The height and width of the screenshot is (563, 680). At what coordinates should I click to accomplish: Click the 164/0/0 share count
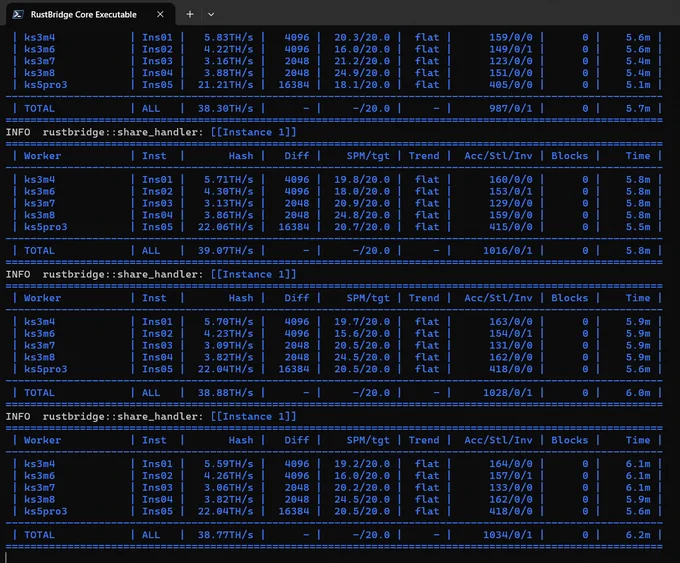tap(511, 464)
